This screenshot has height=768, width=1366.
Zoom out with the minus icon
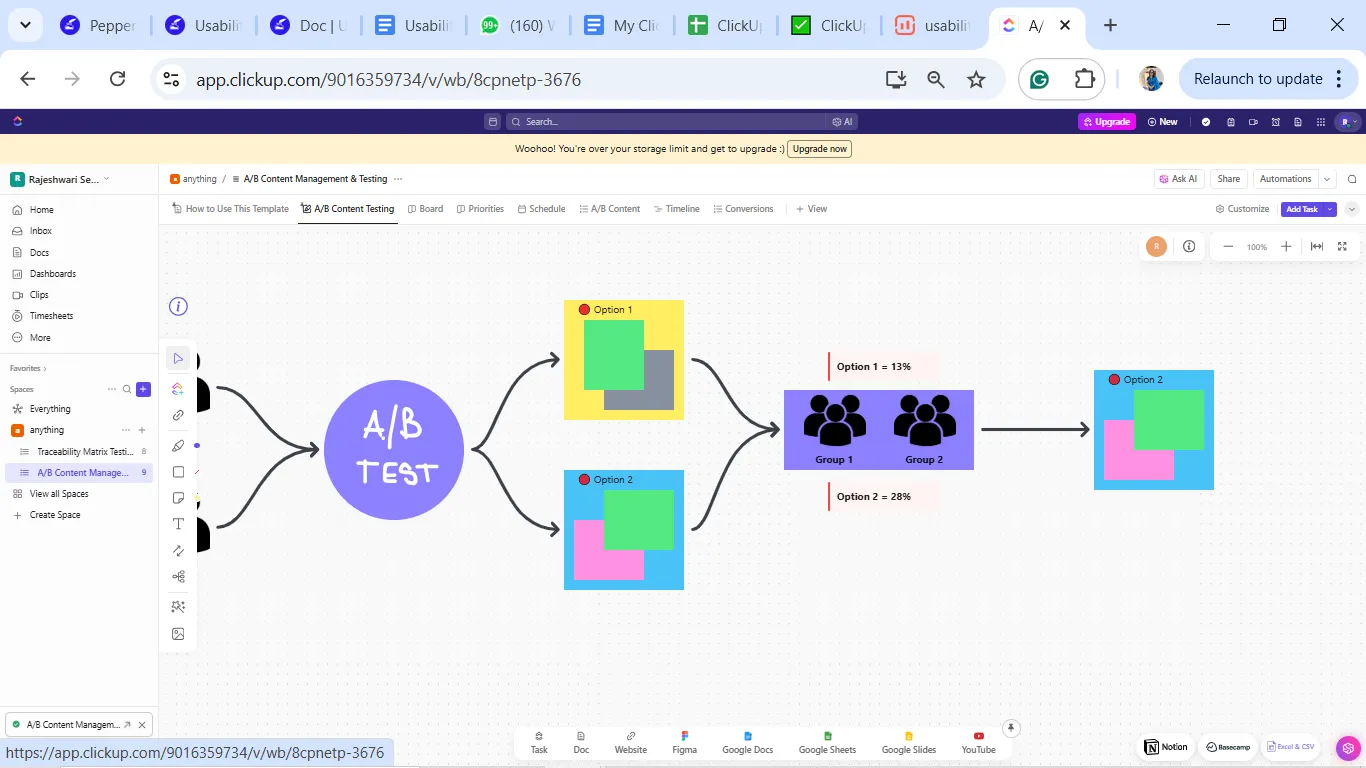coord(1228,247)
